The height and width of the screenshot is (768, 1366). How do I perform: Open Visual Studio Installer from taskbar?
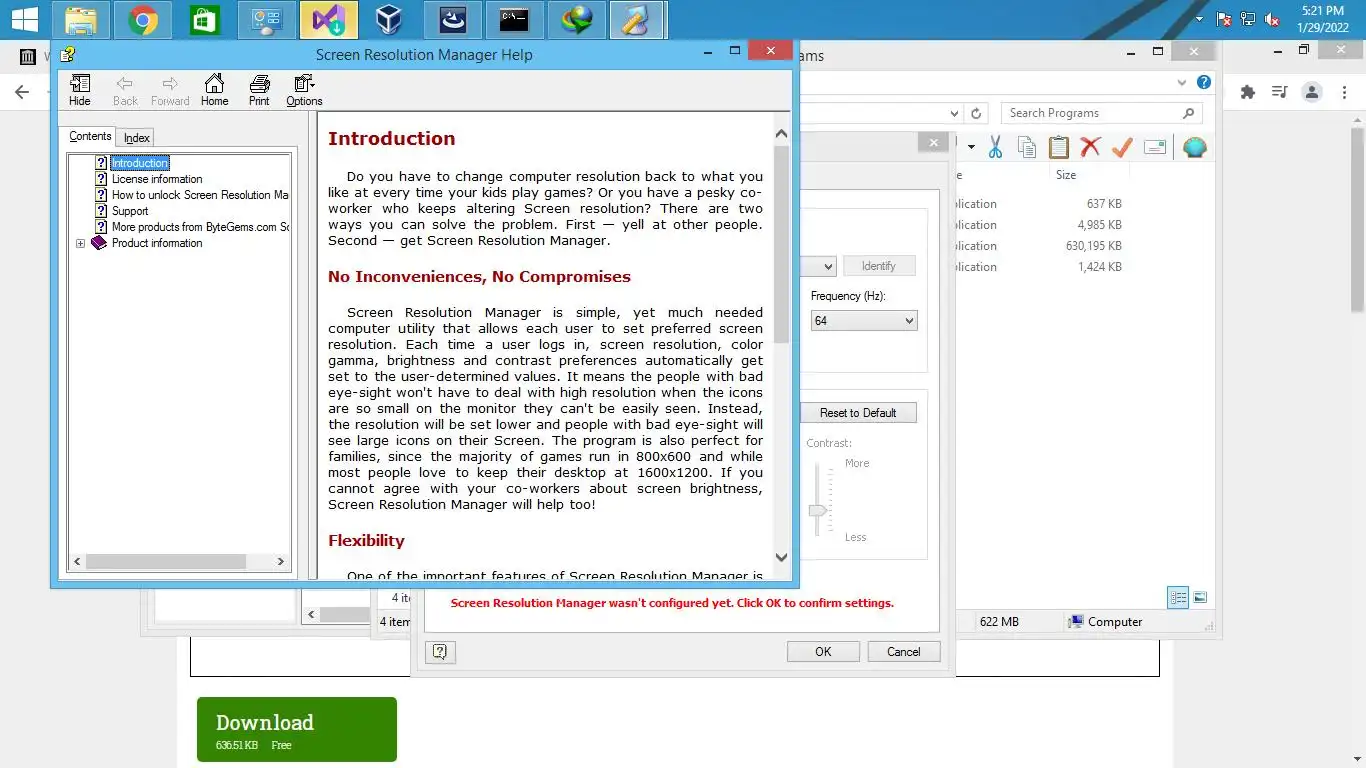click(329, 20)
